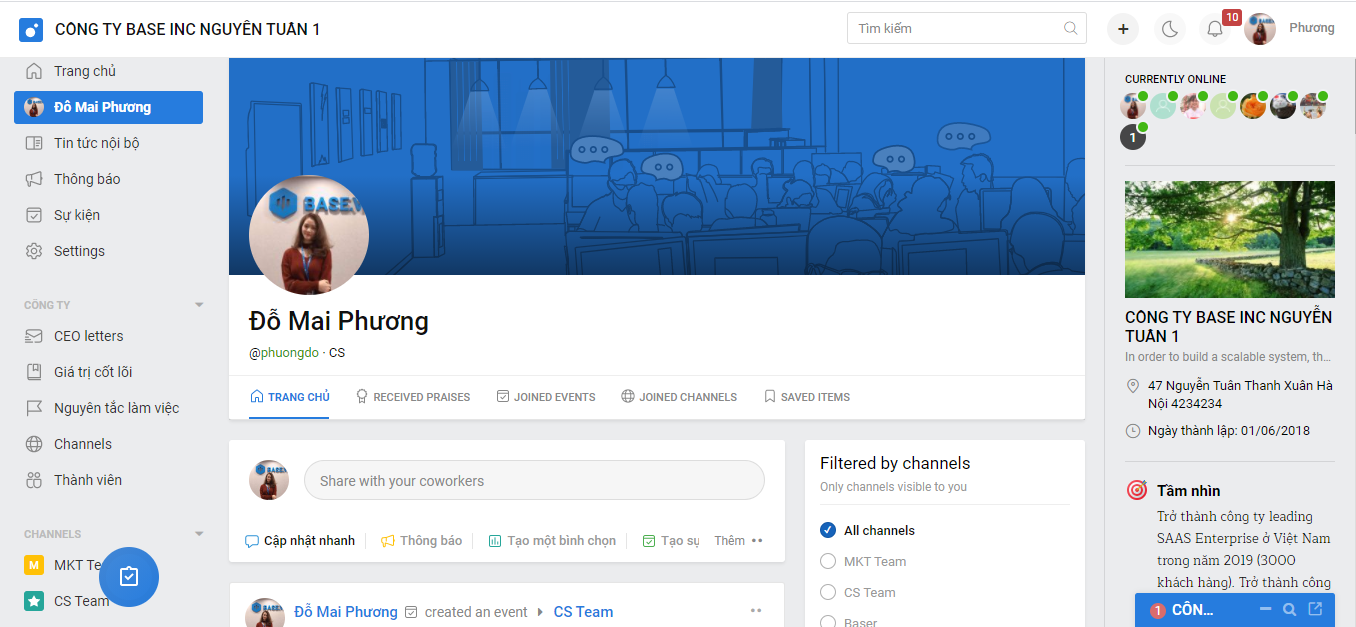Open Channels in the sidebar
Viewport: 1356px width, 627px height.
[x=83, y=444]
